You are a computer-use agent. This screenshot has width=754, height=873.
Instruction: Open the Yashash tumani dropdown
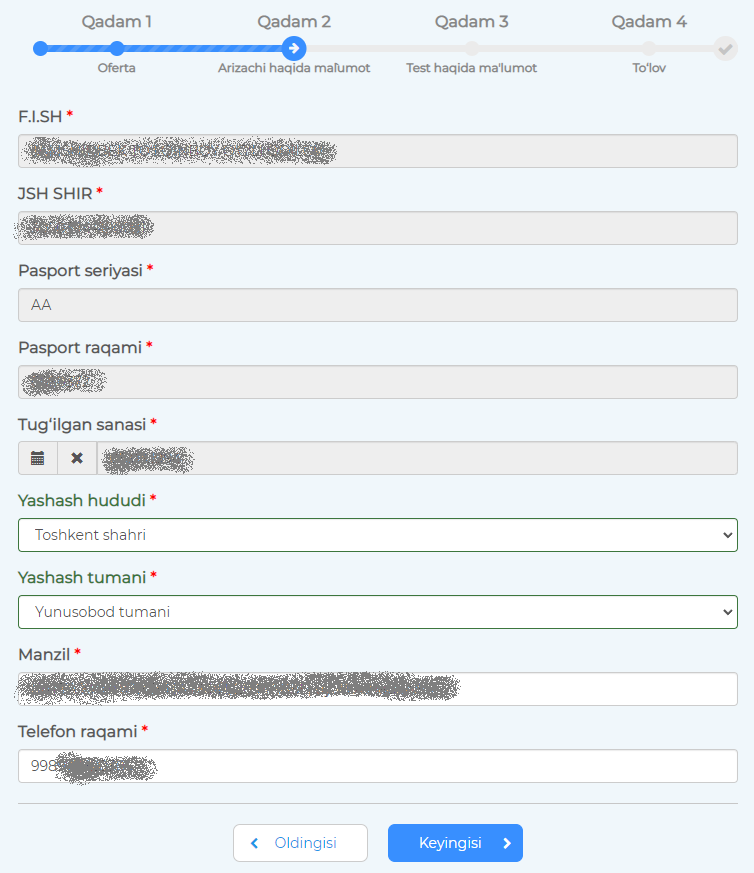378,612
